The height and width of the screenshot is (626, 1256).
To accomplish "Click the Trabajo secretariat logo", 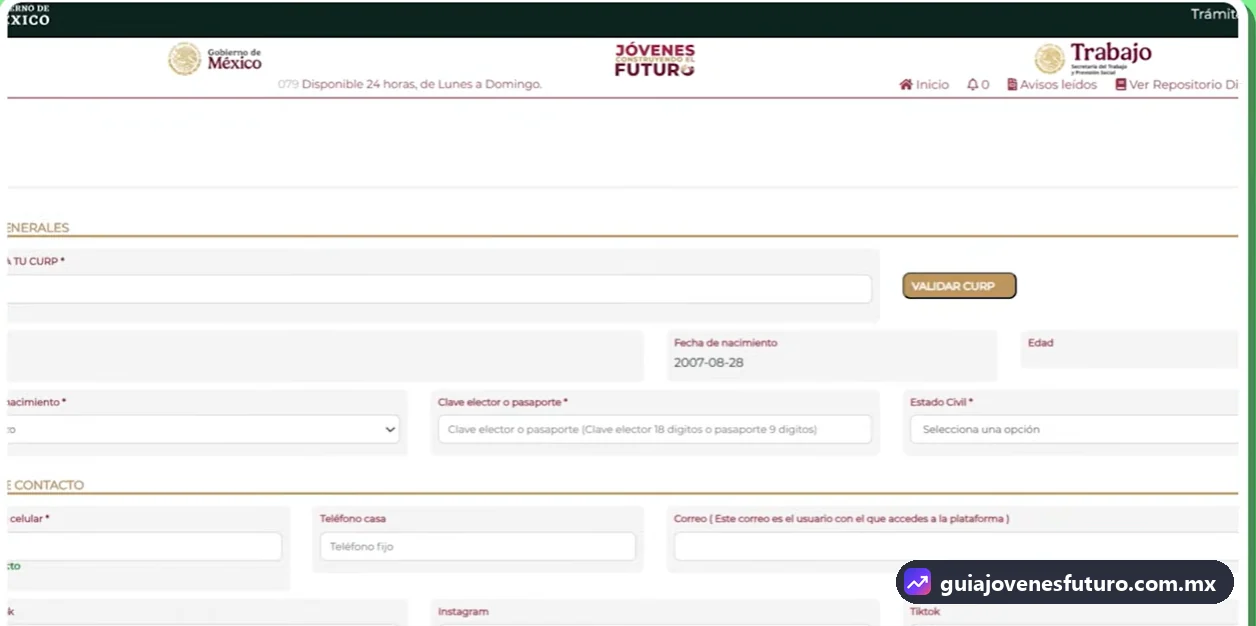I will point(1093,59).
